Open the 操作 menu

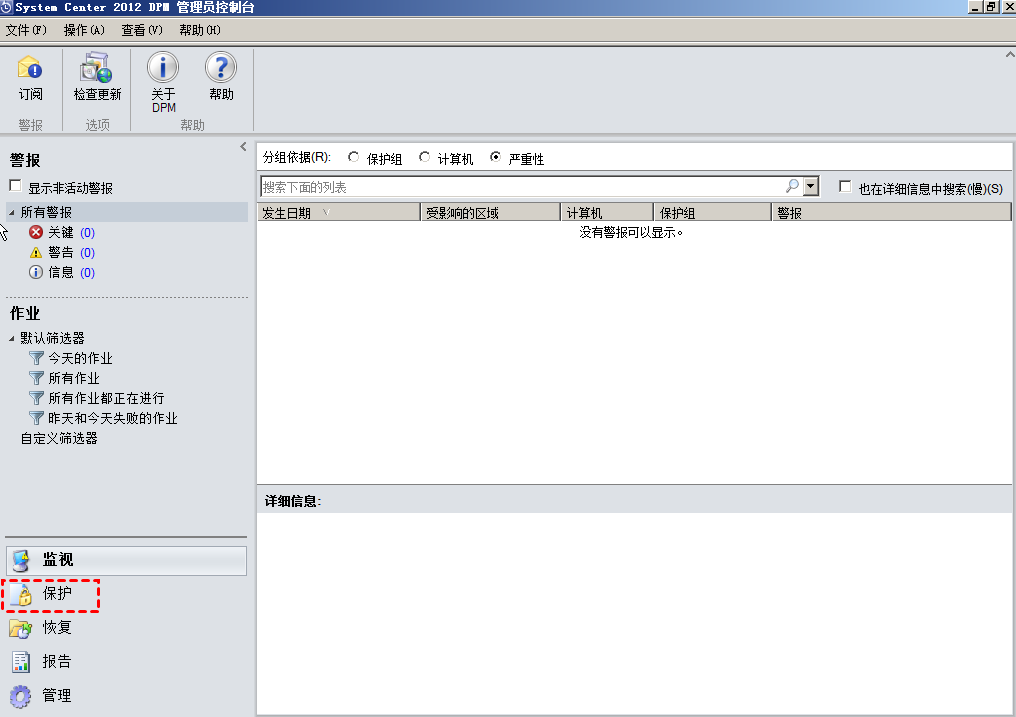pyautogui.click(x=84, y=30)
